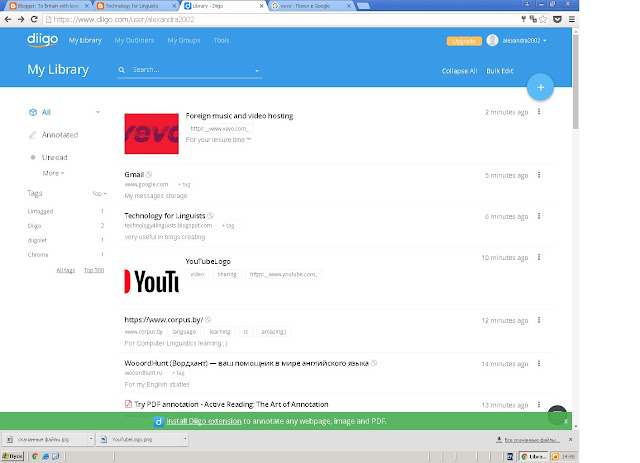Close the downloads bar
Viewport: 640px width, 463px height.
(570, 439)
